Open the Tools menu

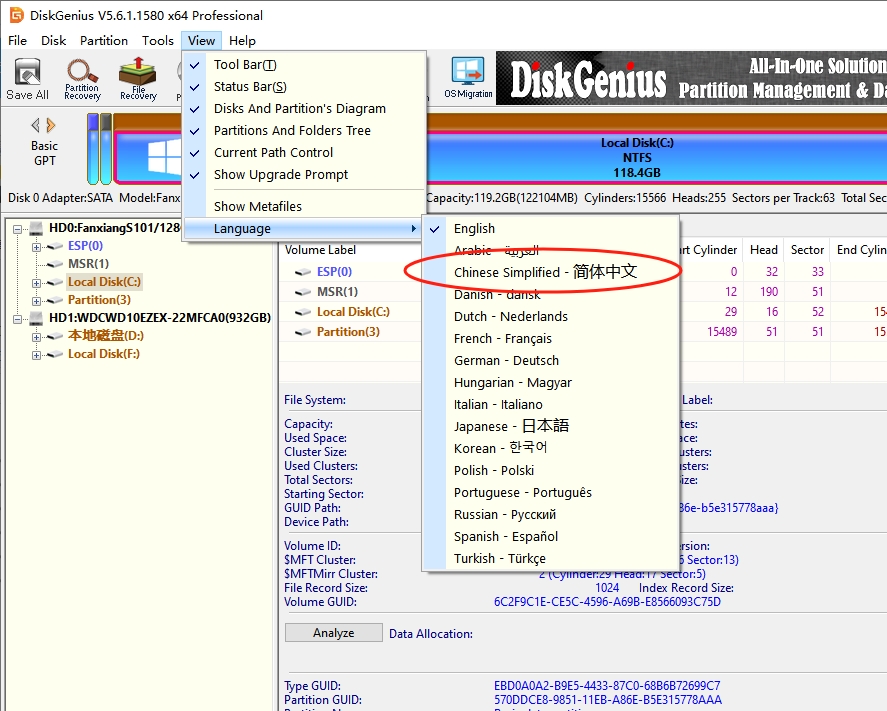click(x=158, y=41)
